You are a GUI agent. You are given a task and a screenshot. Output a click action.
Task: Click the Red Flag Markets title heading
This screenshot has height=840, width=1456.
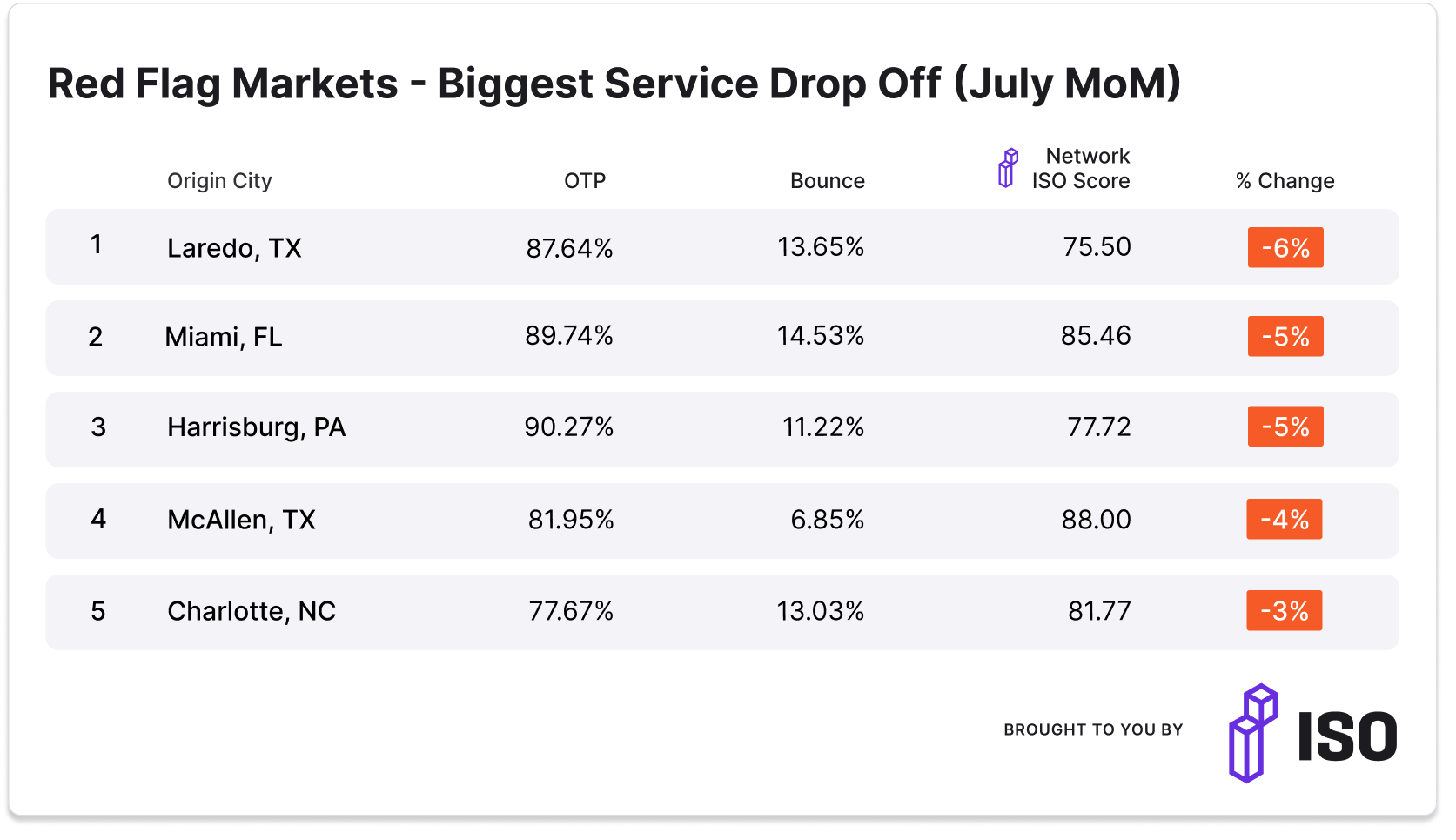coord(614,84)
